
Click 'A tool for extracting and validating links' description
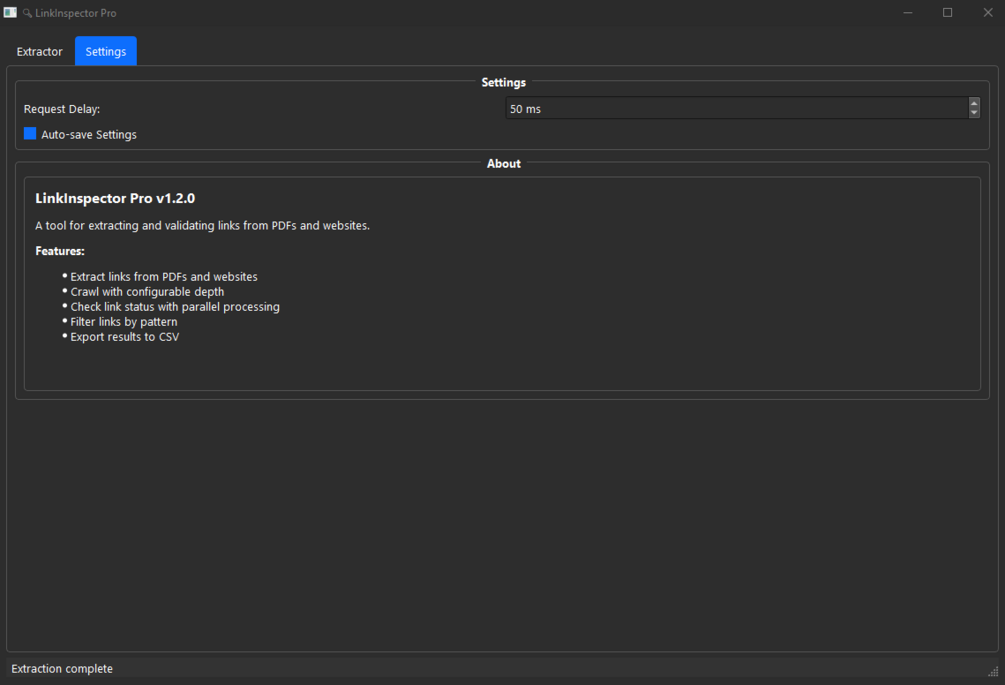coord(203,226)
